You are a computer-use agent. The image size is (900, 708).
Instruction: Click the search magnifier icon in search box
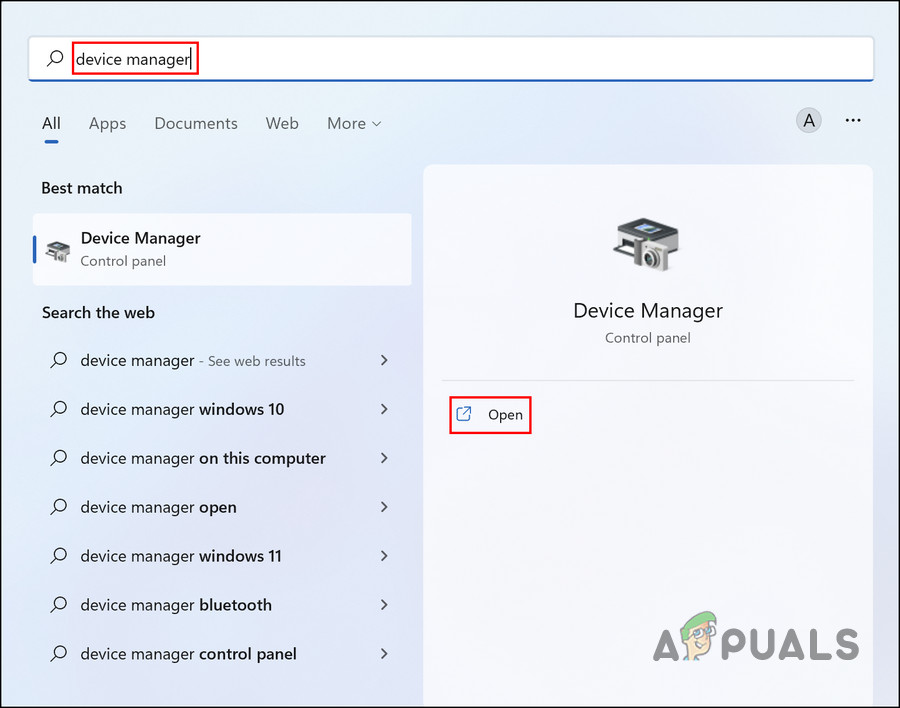[55, 58]
